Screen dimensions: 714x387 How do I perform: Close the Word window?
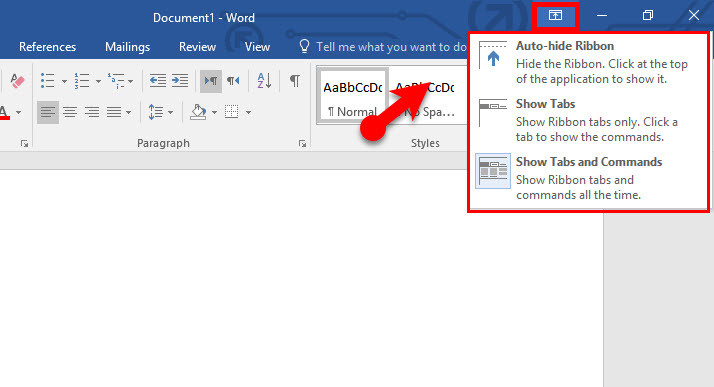(694, 15)
